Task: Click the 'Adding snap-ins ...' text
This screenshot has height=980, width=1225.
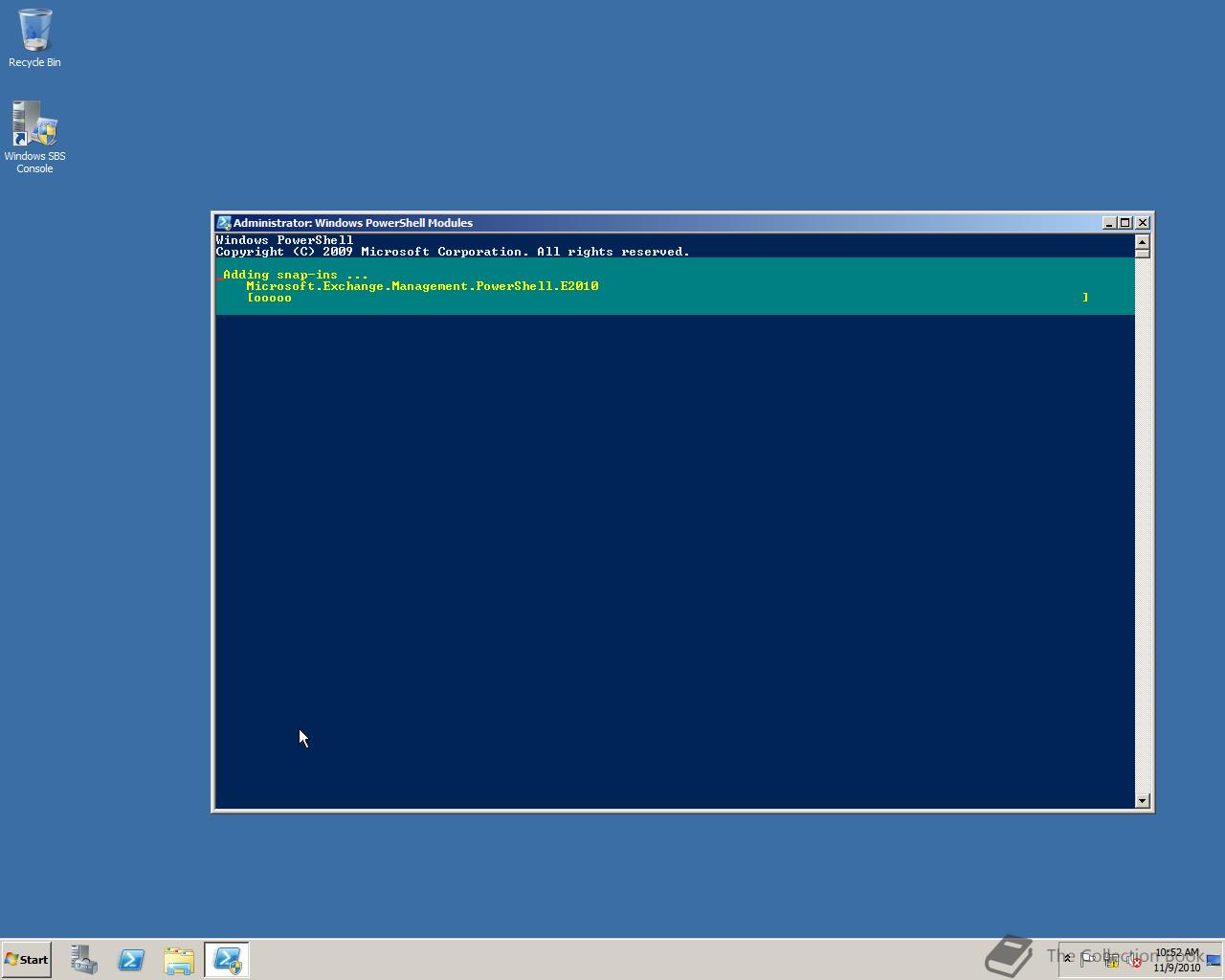Action: point(296,275)
